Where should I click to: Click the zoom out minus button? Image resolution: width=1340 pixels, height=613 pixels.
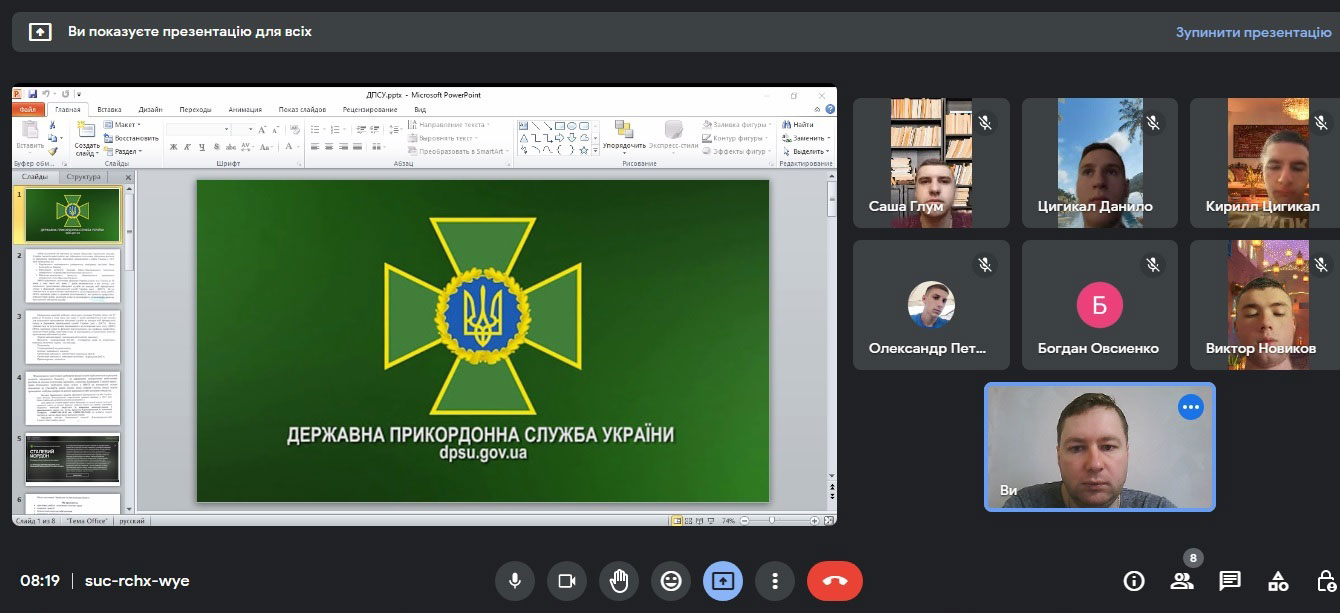(x=743, y=521)
